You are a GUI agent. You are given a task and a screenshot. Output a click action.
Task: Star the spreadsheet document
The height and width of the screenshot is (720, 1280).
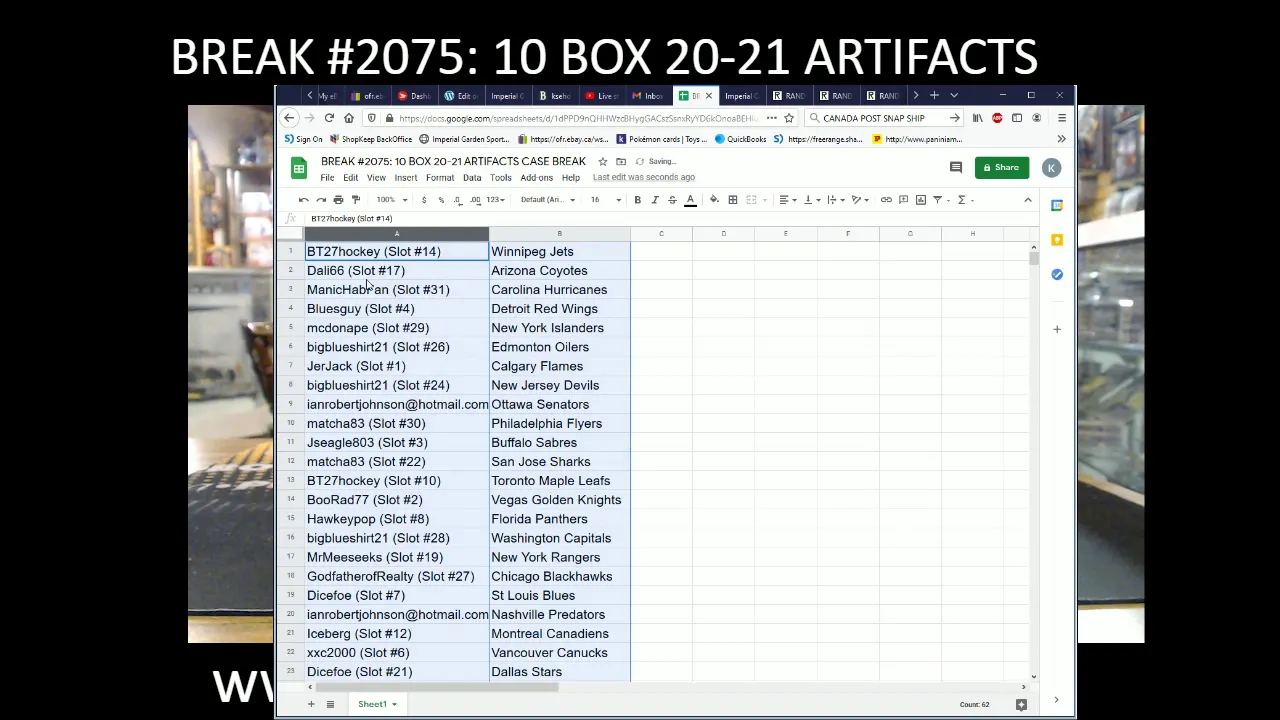[603, 161]
